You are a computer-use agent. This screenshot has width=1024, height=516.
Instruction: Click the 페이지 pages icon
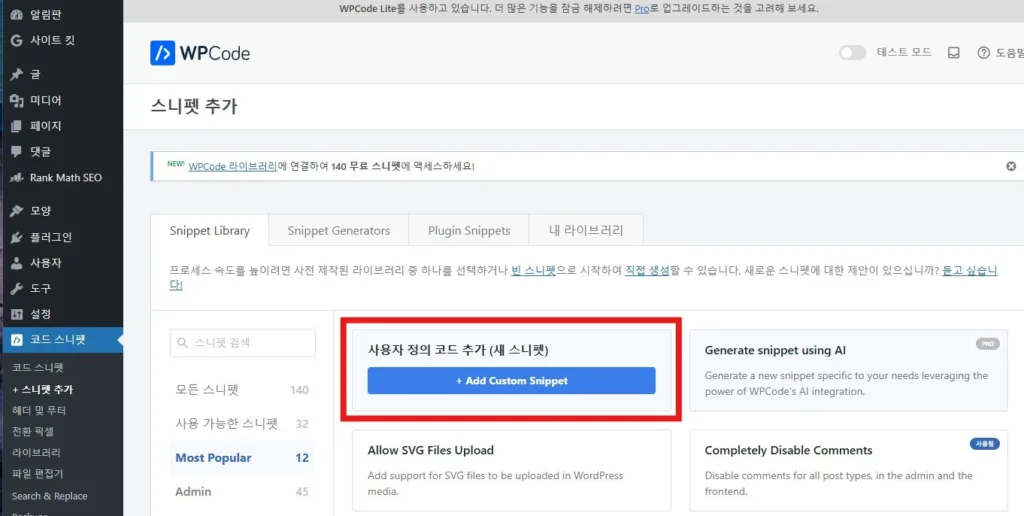click(17, 126)
